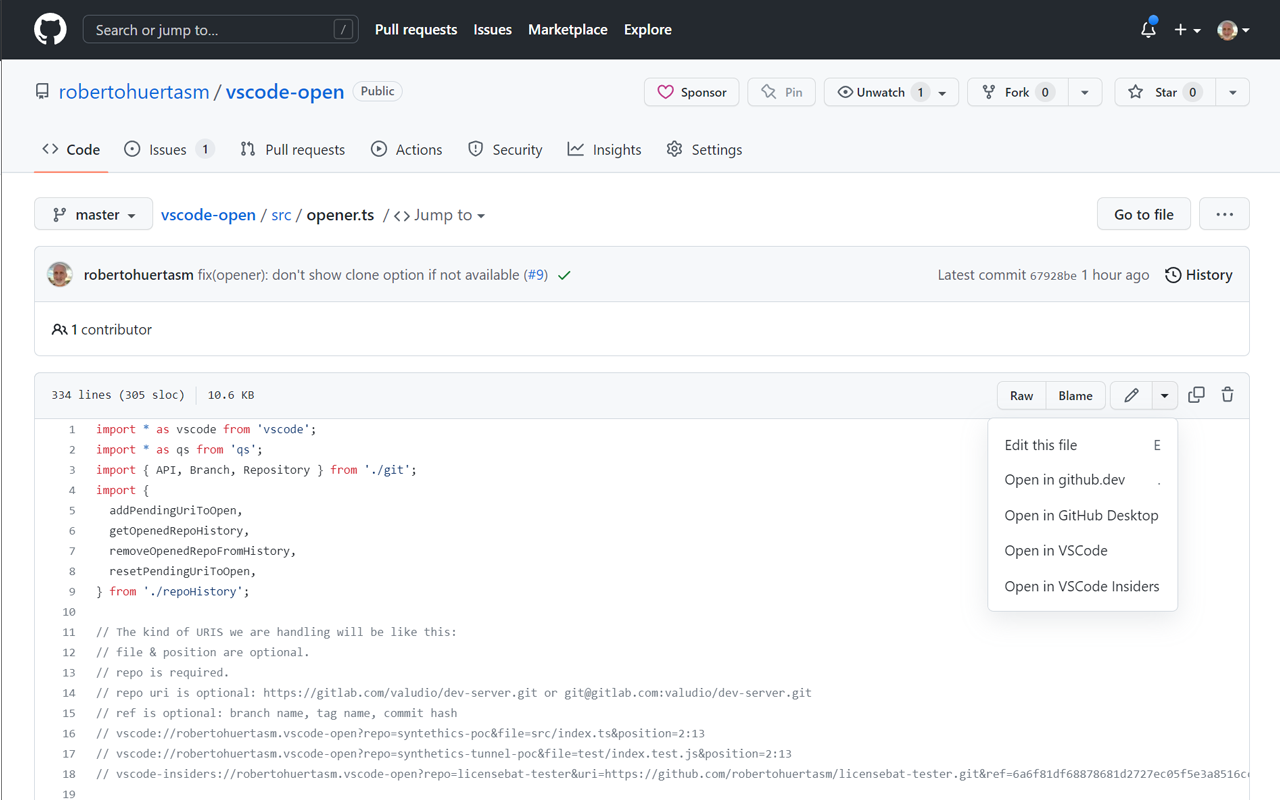Open the Blame view
Image resolution: width=1280 pixels, height=800 pixels.
(x=1076, y=396)
